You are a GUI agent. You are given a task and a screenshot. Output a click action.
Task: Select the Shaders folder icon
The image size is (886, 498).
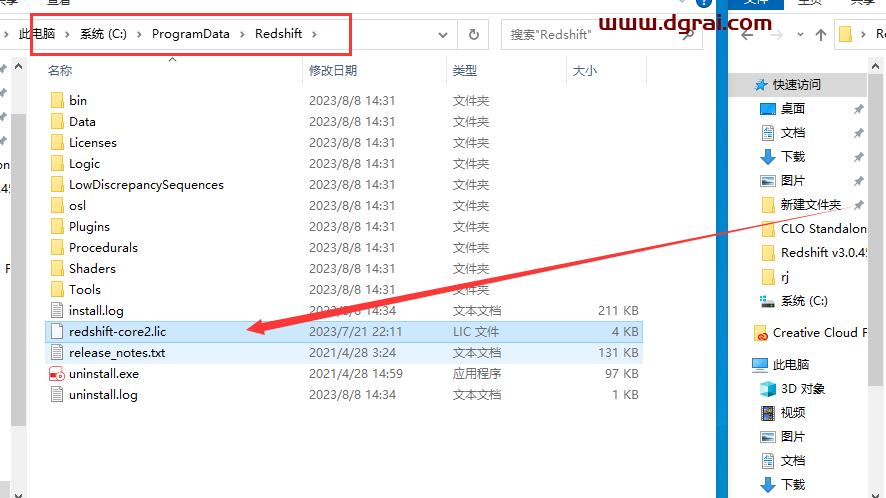pos(57,269)
